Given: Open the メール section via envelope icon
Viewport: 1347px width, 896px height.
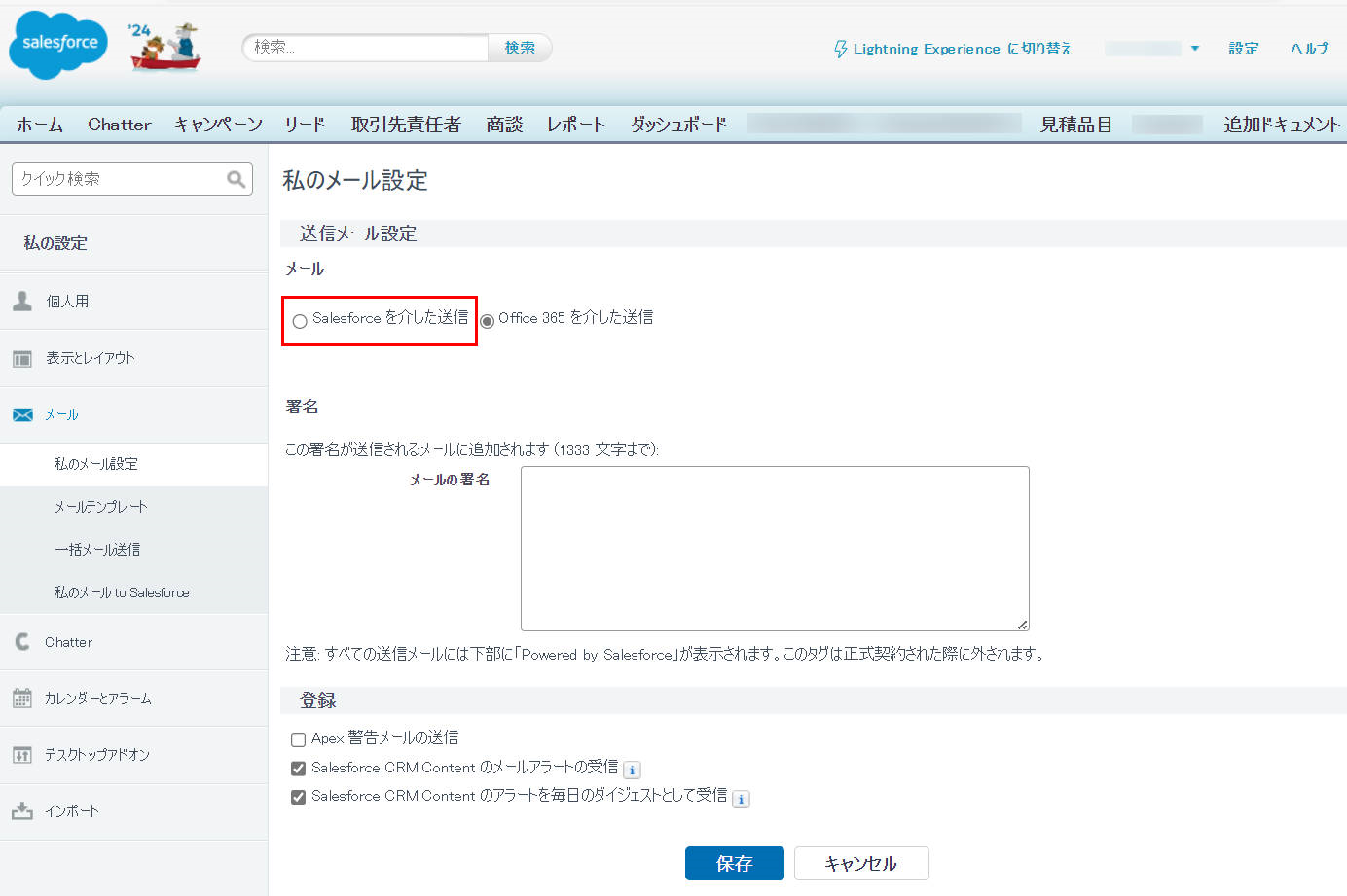Looking at the screenshot, I should point(21,413).
